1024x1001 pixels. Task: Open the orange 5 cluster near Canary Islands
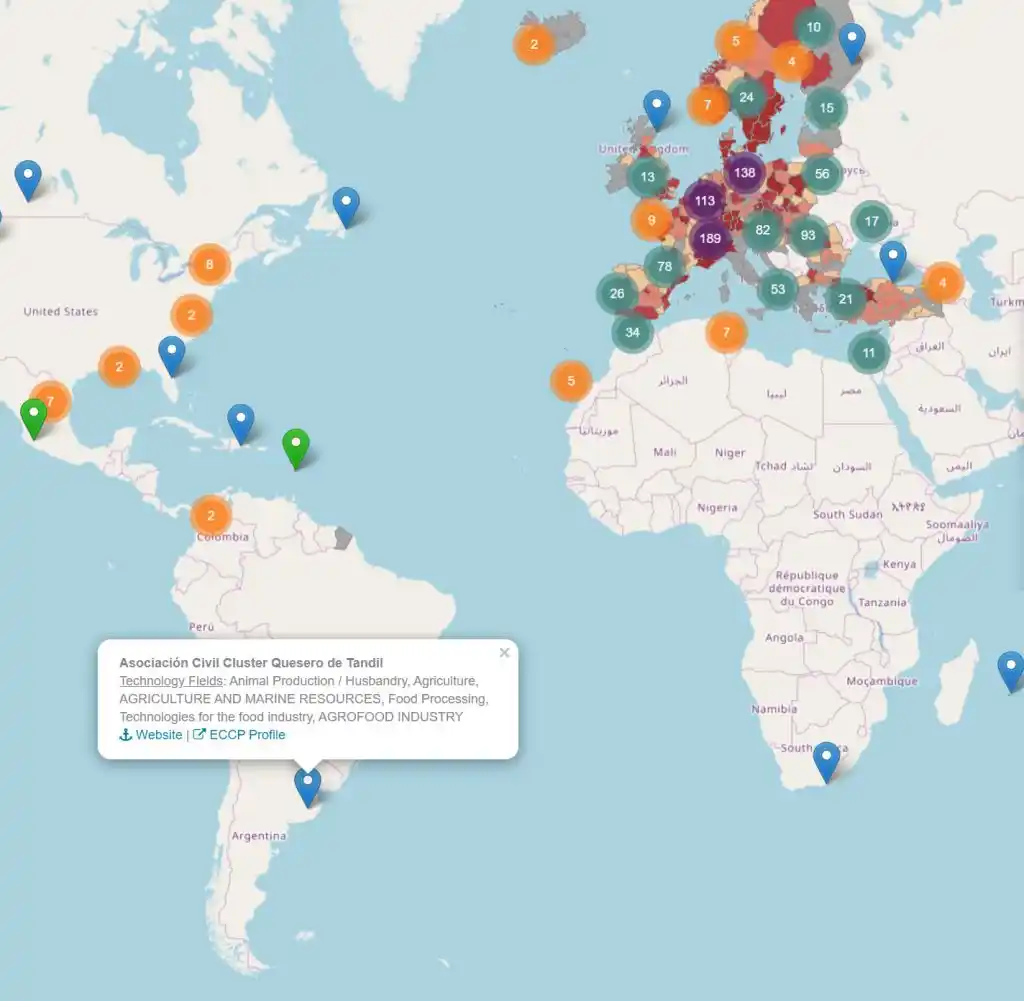571,381
